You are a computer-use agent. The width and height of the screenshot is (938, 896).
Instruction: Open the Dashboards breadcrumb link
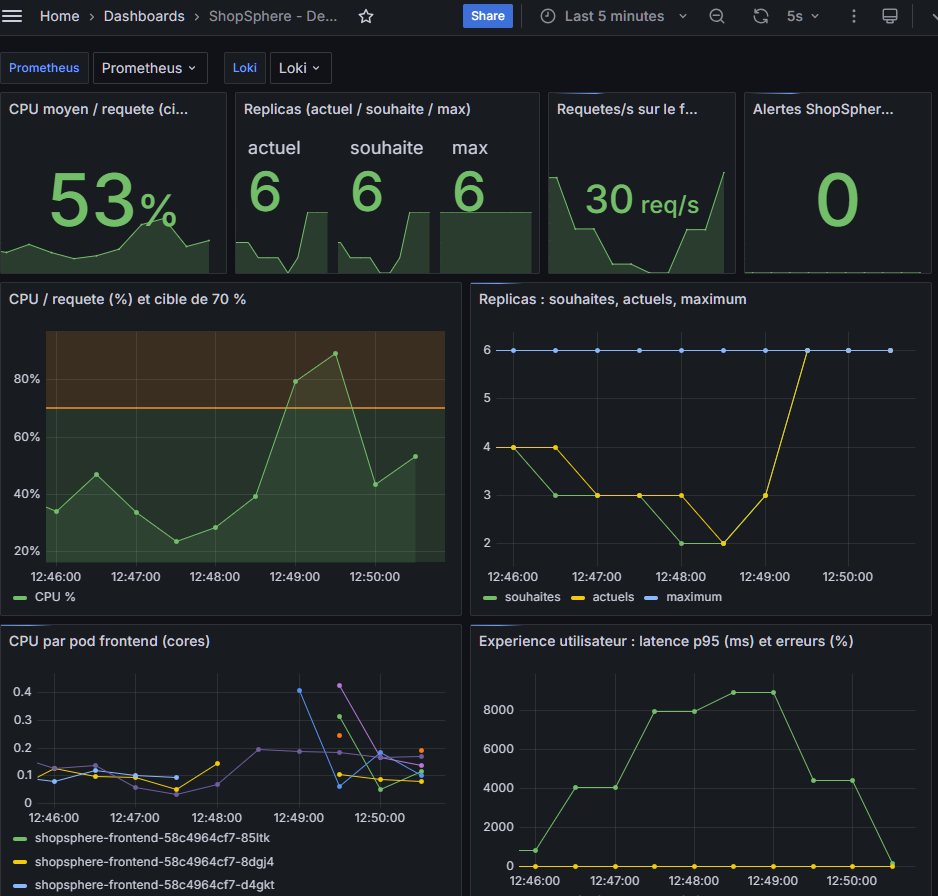[x=144, y=16]
